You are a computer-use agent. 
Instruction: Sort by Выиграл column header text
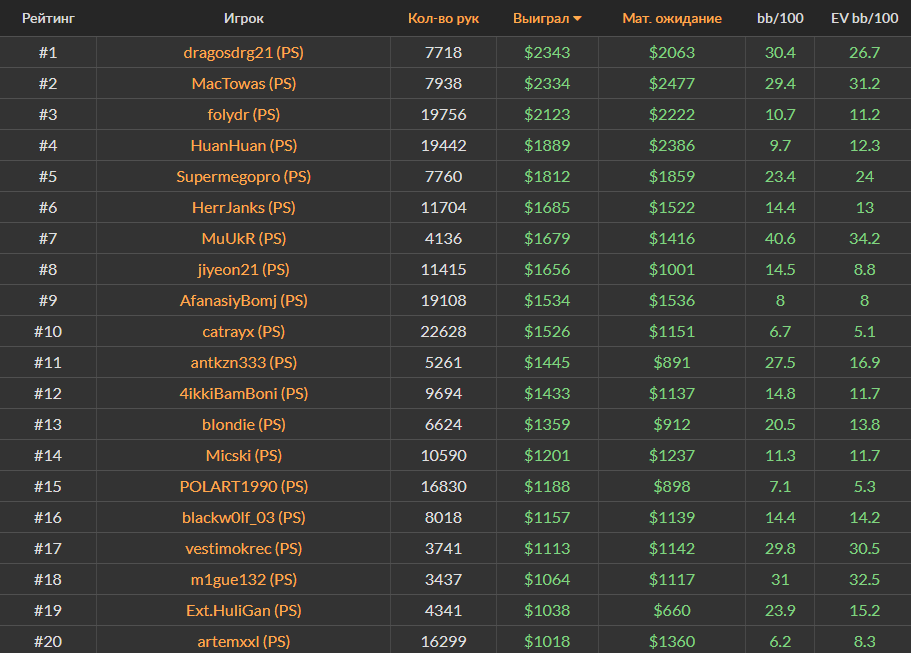pyautogui.click(x=540, y=19)
